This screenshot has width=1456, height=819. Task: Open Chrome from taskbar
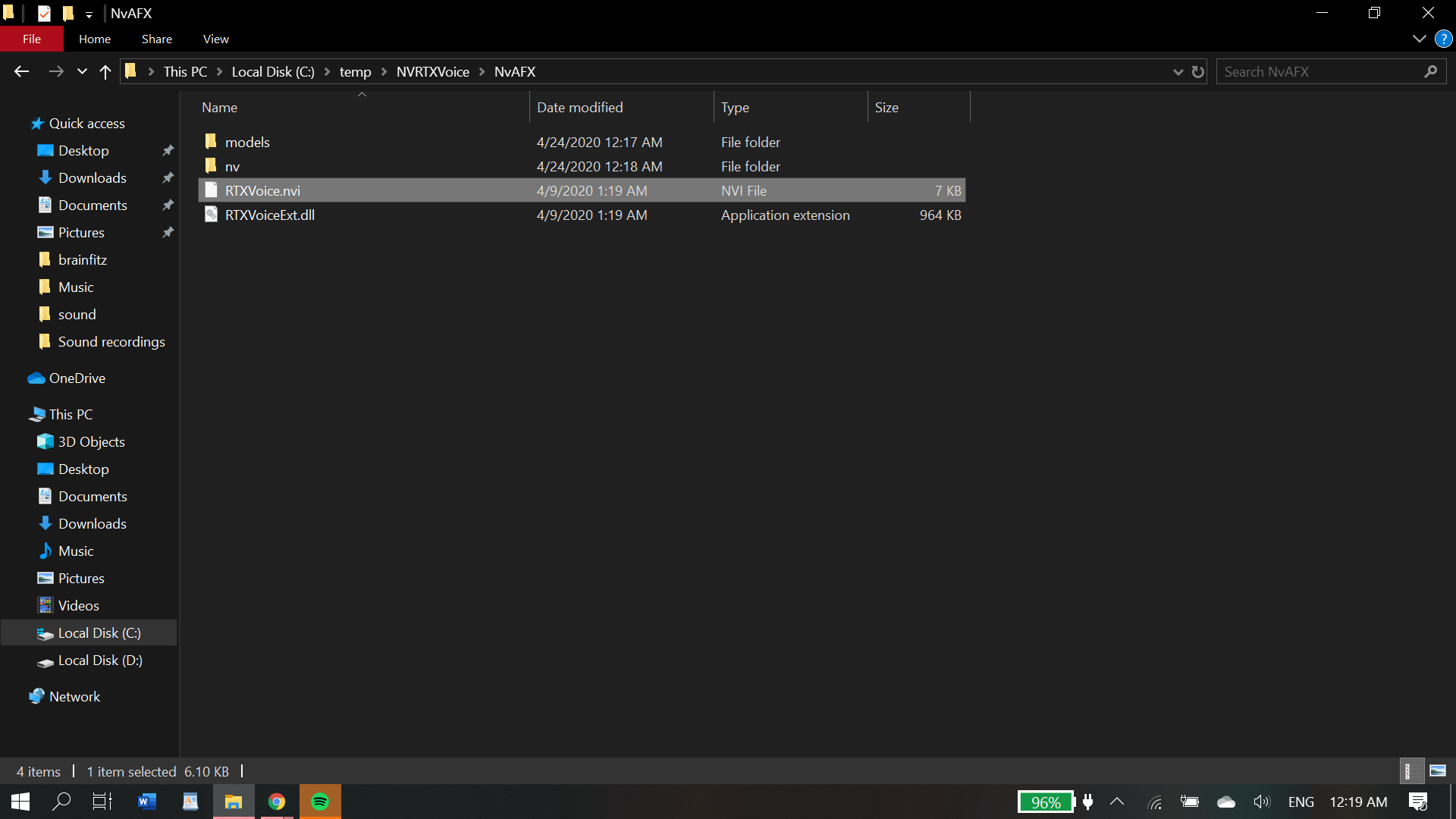point(277,802)
